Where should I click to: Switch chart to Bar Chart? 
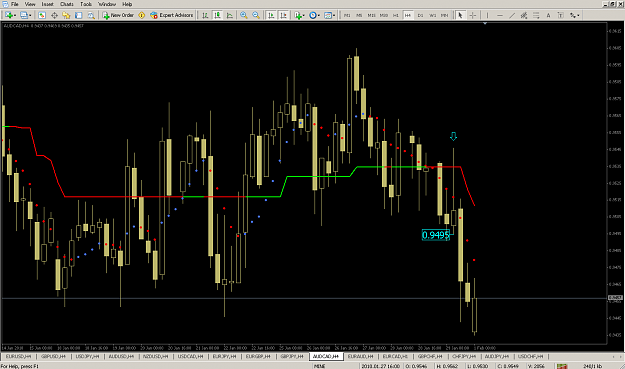[x=205, y=15]
